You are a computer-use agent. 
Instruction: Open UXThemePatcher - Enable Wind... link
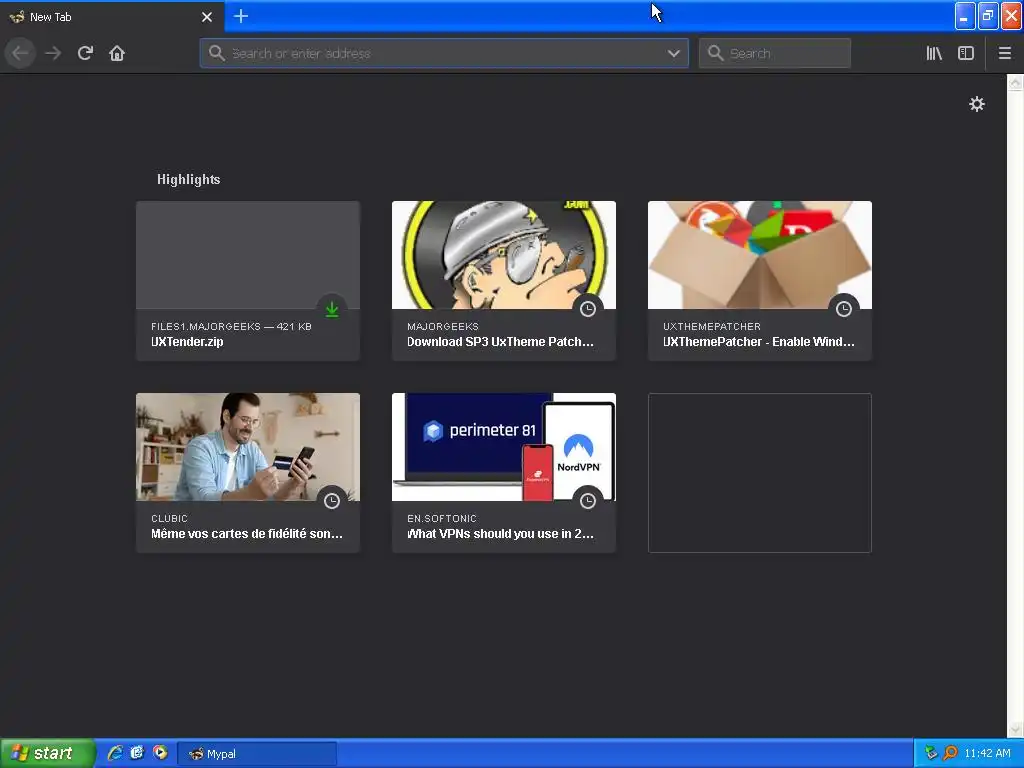click(x=759, y=342)
